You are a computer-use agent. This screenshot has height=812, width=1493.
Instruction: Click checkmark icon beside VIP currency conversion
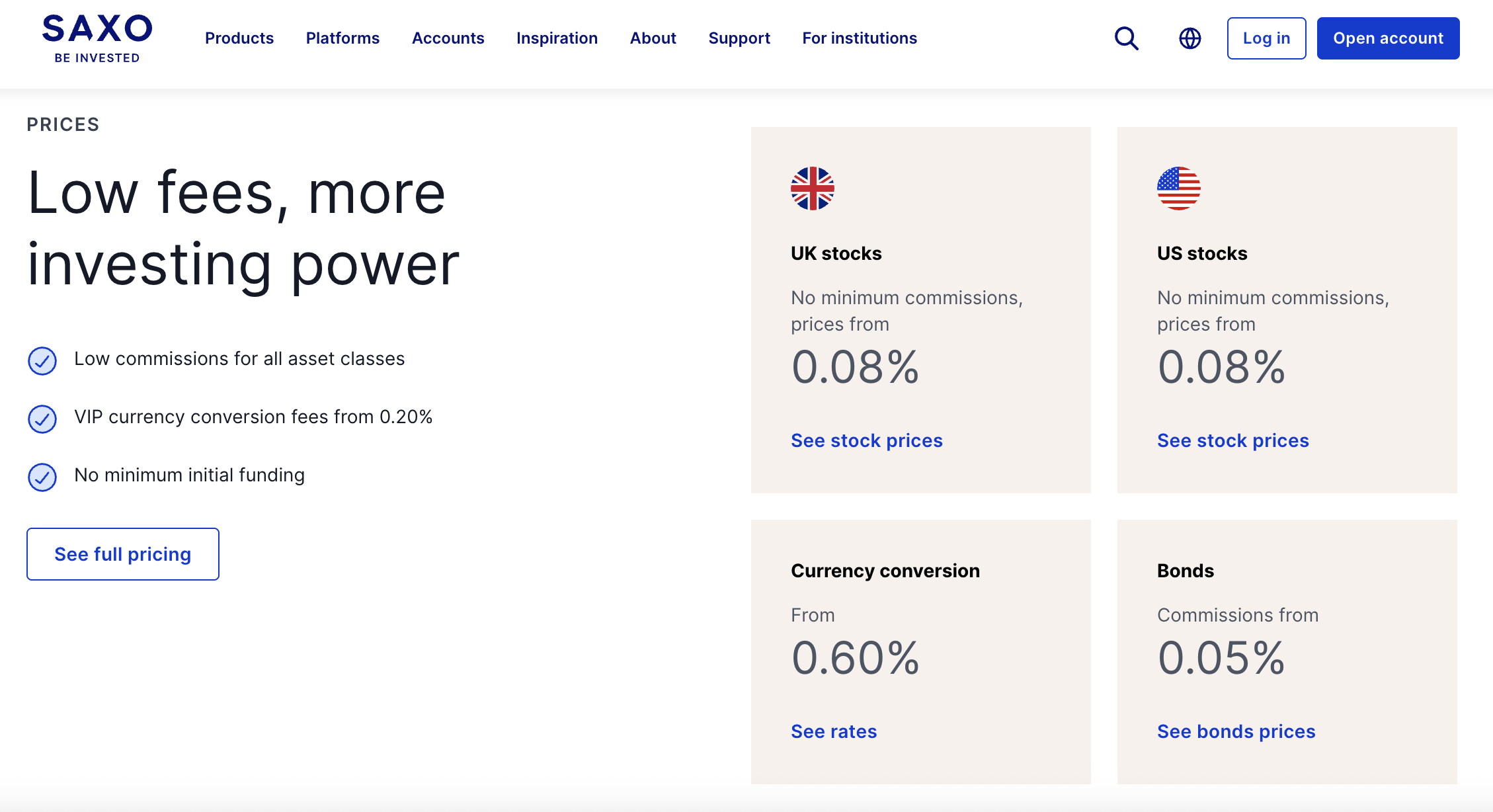(x=42, y=419)
